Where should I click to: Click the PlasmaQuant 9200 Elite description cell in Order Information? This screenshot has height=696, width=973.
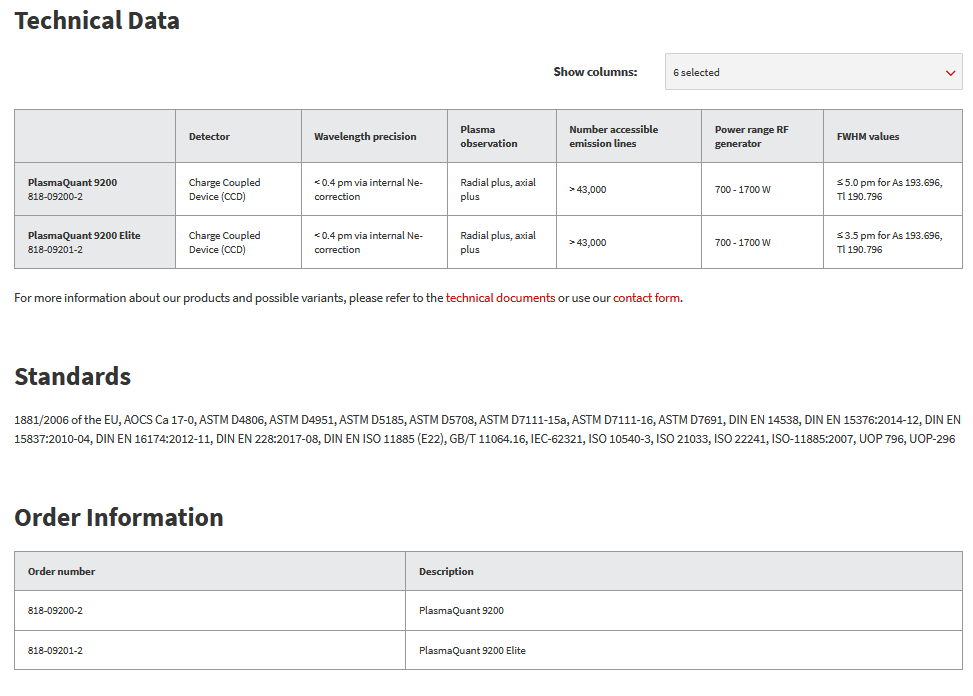(x=472, y=650)
